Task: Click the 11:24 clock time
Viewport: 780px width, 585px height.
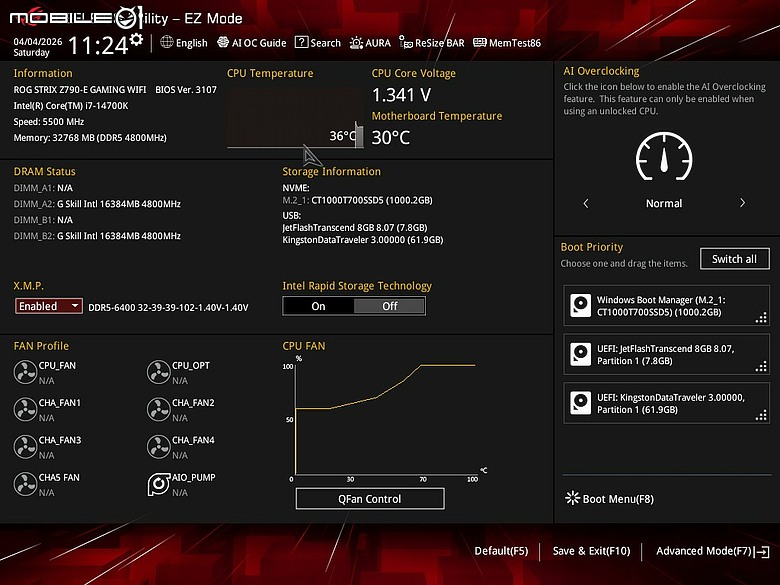Action: click(98, 45)
